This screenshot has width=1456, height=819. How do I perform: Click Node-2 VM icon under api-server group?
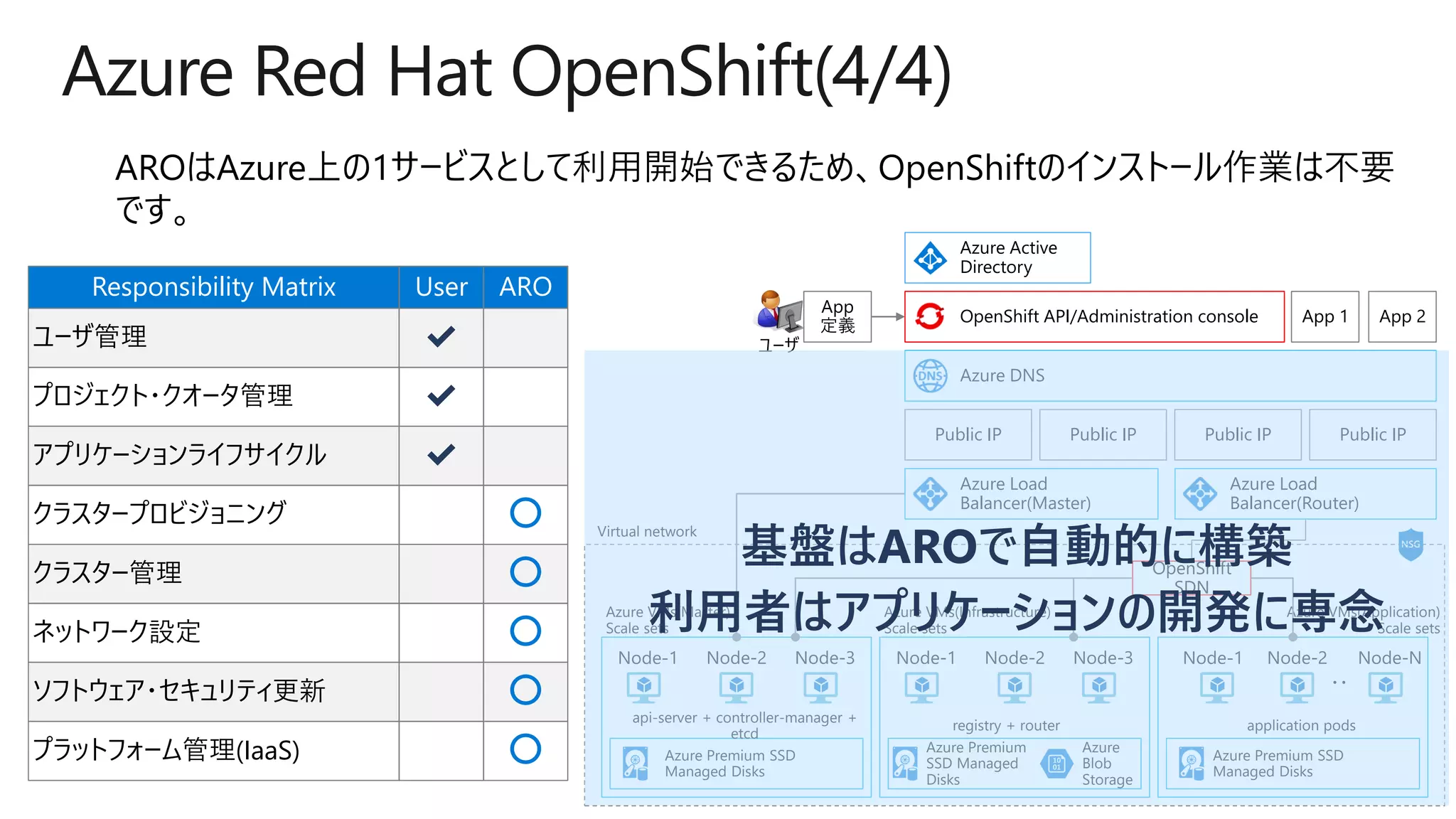click(737, 687)
